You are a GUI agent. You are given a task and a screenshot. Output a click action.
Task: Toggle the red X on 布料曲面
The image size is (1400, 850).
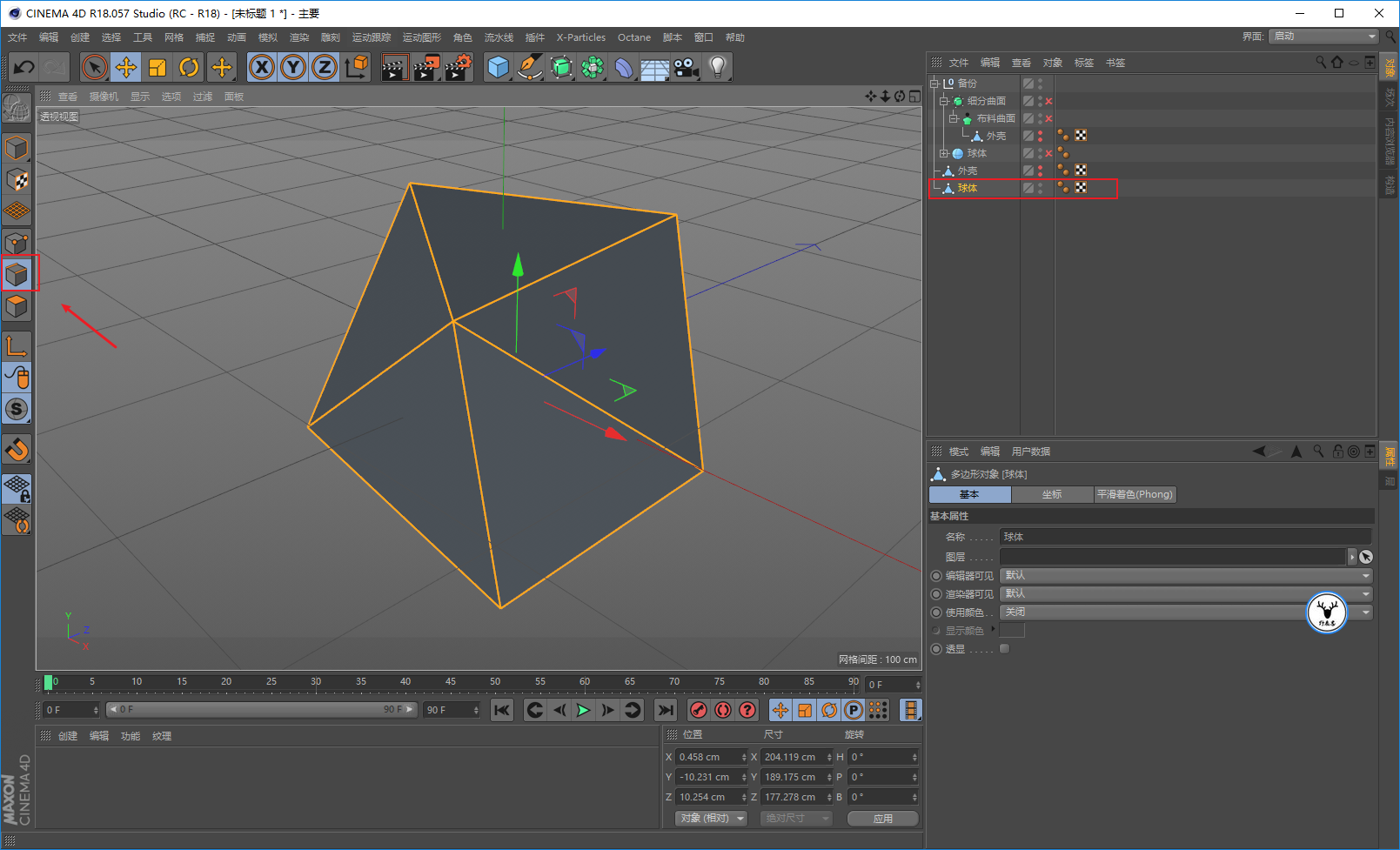[x=1049, y=118]
